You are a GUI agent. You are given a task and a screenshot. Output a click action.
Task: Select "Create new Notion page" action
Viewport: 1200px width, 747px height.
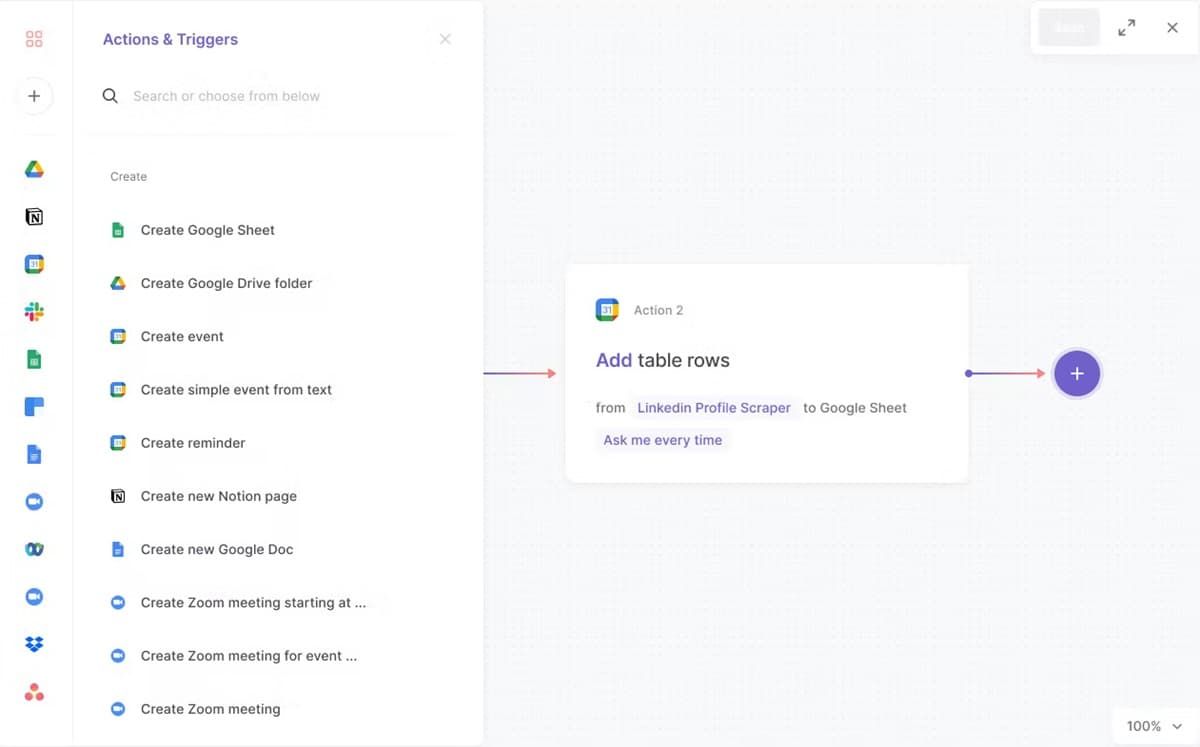point(218,496)
